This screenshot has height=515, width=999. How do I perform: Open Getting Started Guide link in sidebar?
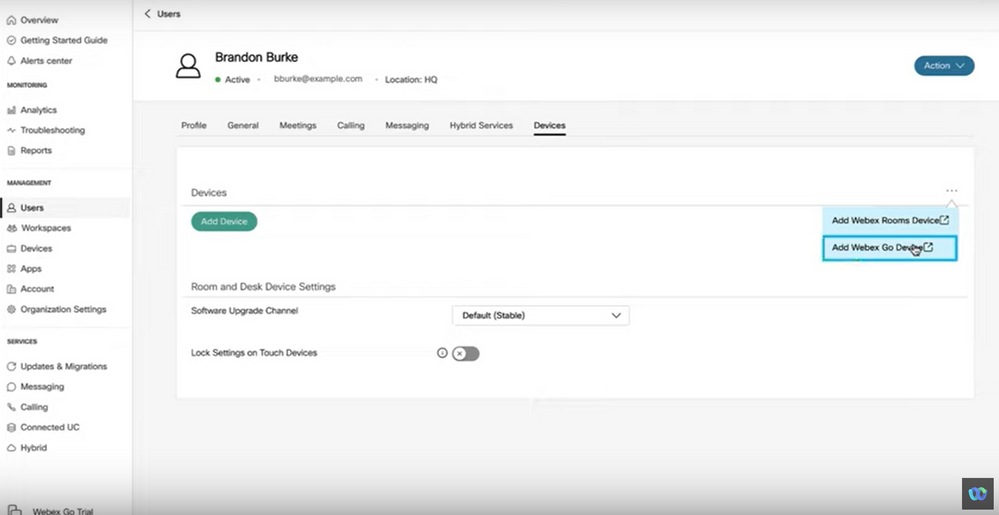pos(64,40)
